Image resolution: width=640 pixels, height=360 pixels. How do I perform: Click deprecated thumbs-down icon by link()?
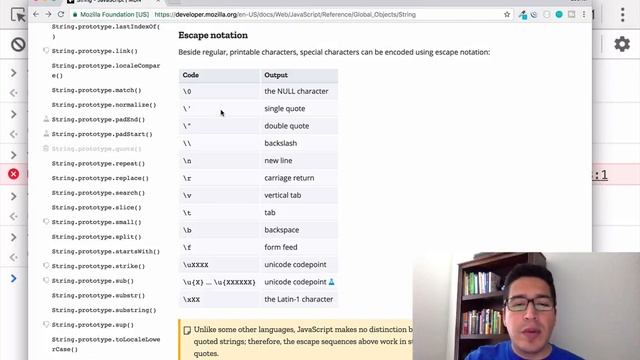click(46, 51)
